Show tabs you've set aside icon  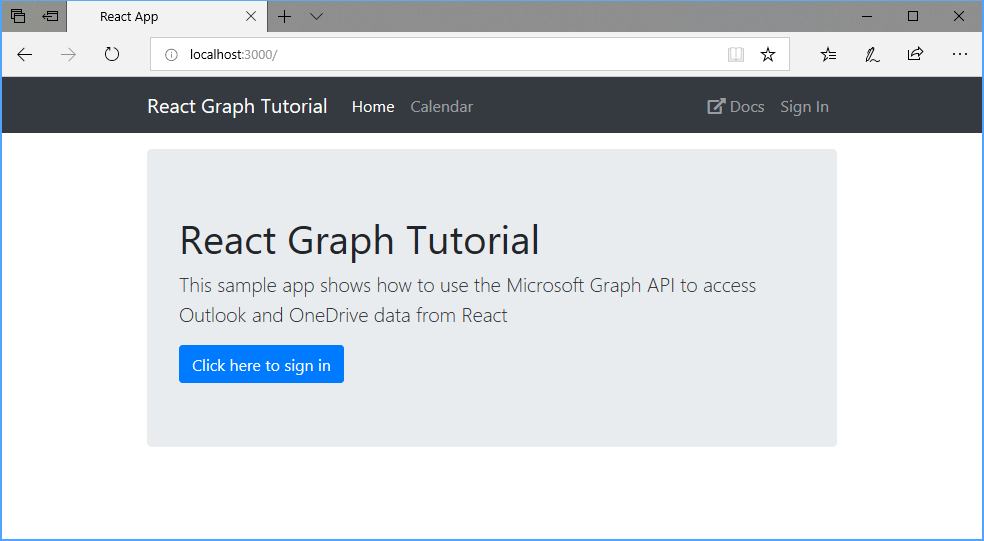[x=18, y=16]
